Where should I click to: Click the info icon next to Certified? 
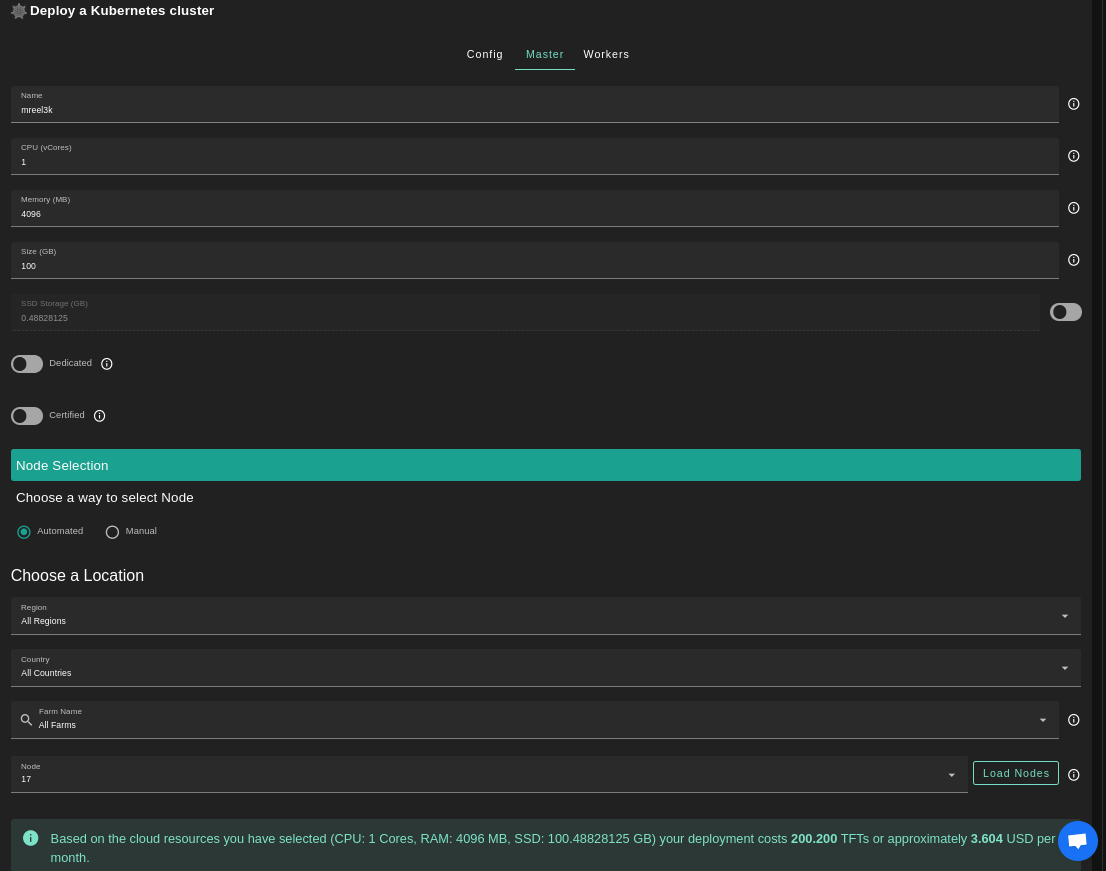(99, 416)
